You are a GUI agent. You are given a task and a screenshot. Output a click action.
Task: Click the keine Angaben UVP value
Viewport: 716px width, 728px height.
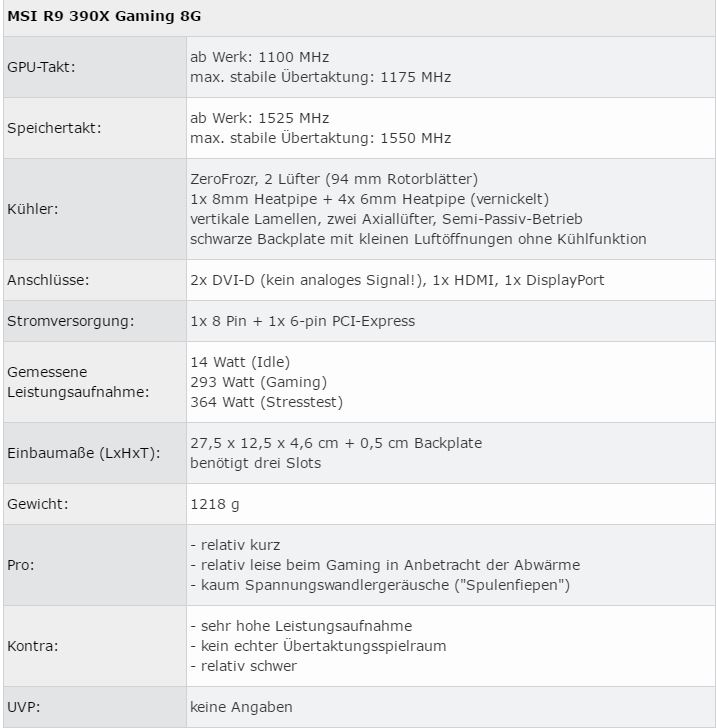coord(241,707)
